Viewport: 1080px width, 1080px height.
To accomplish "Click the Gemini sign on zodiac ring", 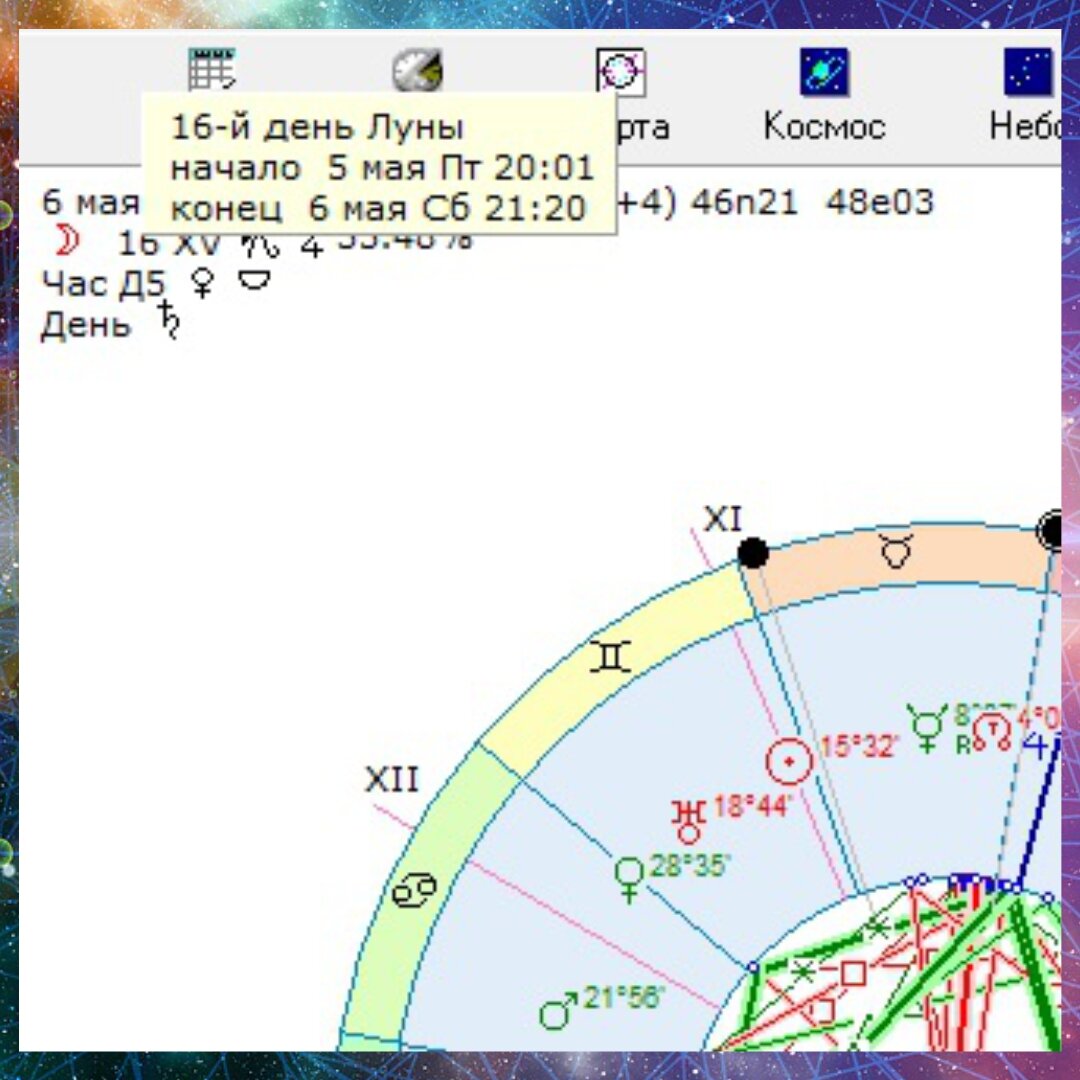I will [x=610, y=657].
